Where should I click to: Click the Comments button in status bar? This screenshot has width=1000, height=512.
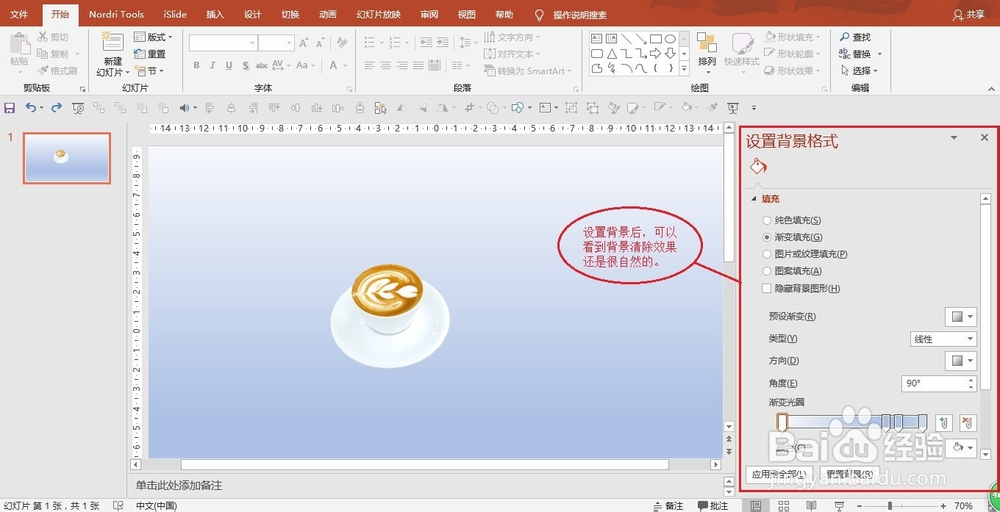tap(713, 506)
